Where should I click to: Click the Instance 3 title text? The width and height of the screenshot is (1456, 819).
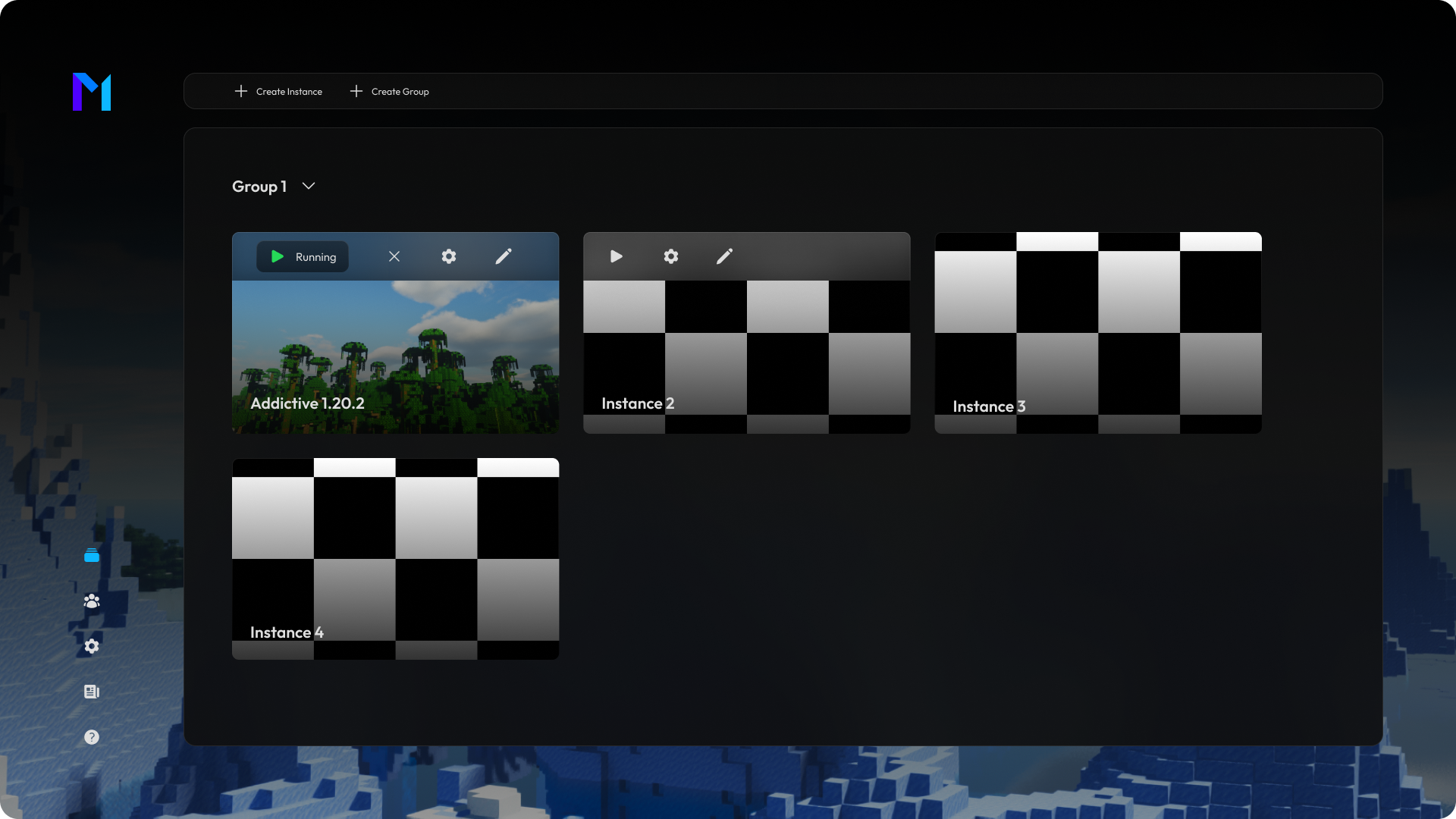(x=989, y=406)
